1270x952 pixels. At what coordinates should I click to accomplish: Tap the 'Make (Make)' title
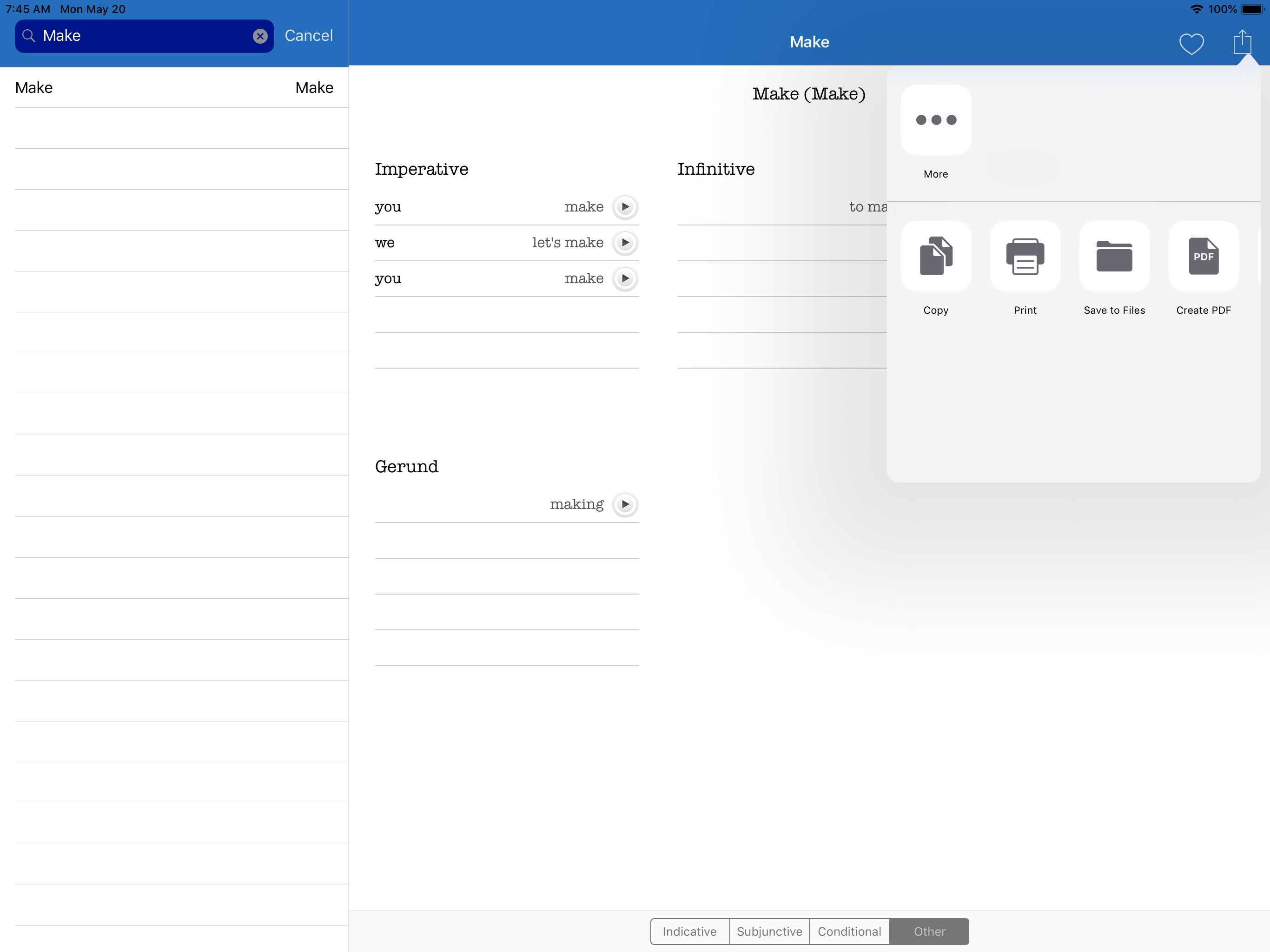tap(809, 93)
